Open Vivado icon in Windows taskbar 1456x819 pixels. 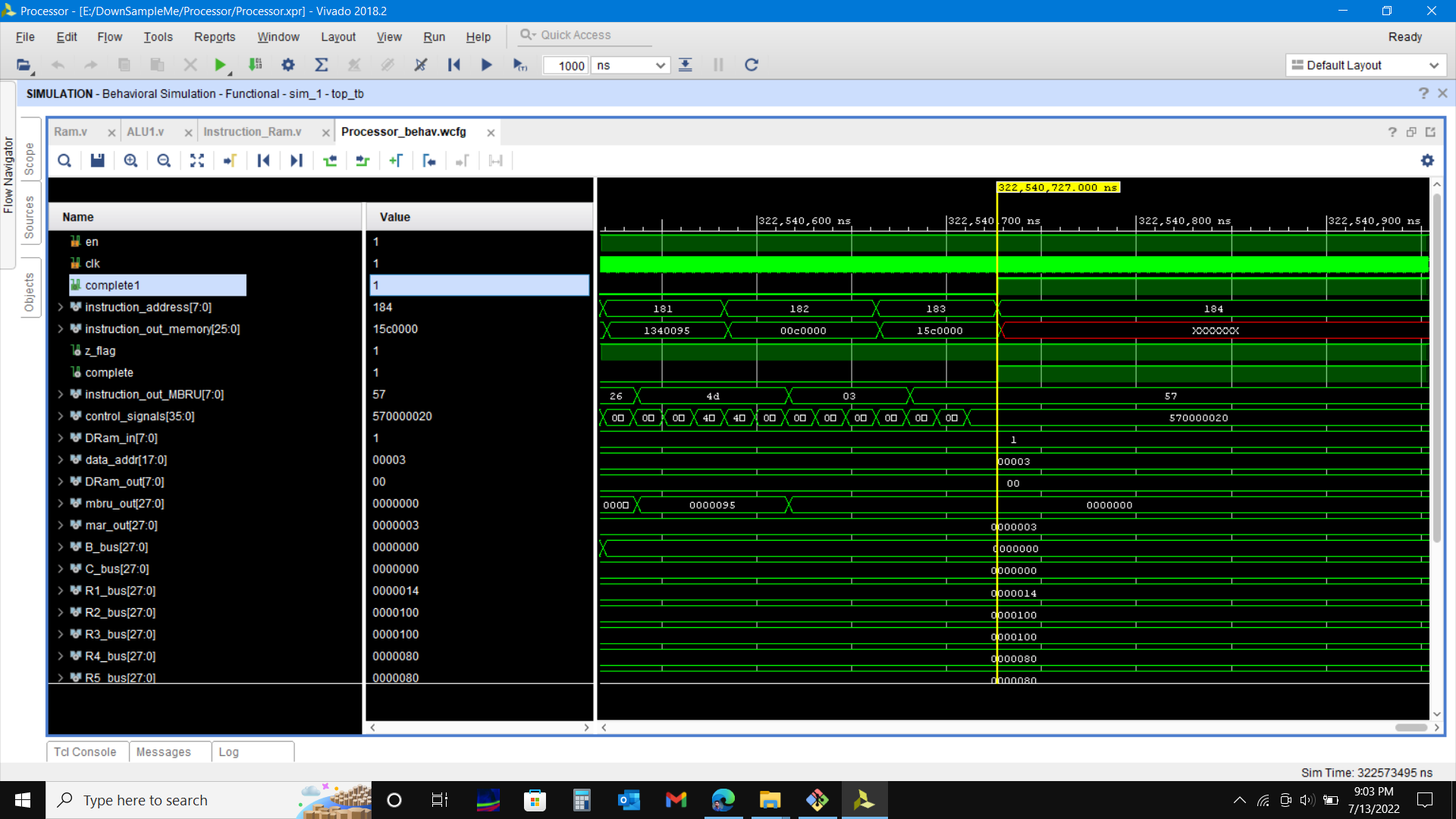(864, 800)
